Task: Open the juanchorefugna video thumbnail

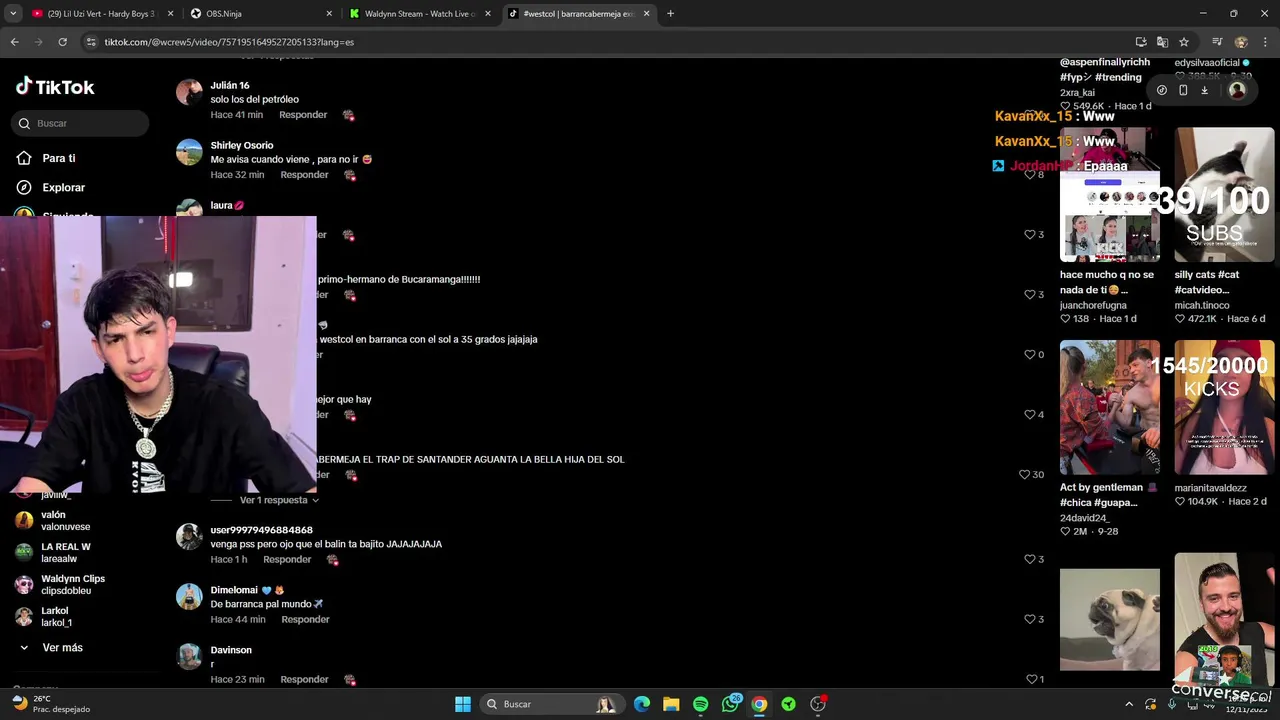Action: coord(1110,194)
